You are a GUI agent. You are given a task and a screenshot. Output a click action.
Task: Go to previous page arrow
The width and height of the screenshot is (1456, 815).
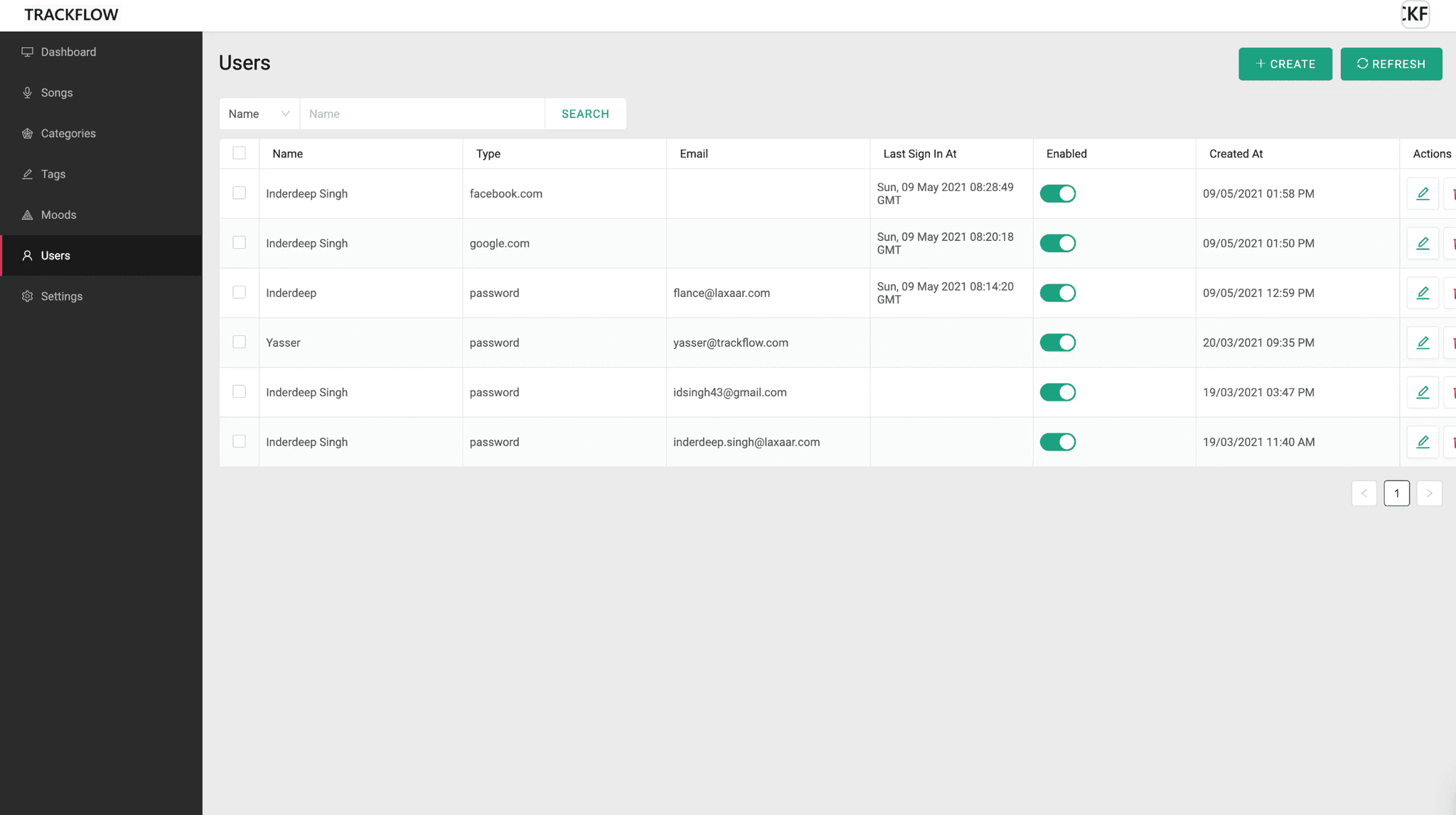click(x=1364, y=493)
